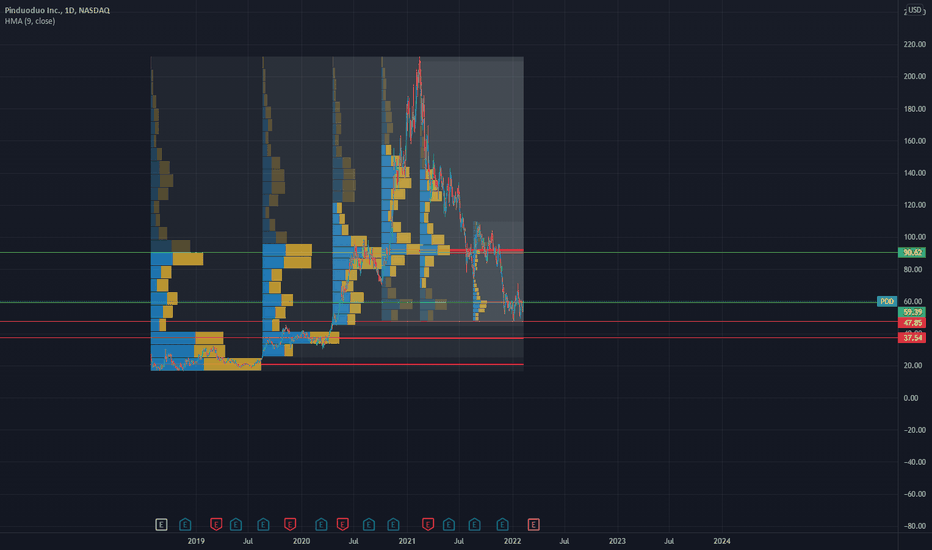Click the red earnings marker just before 2020
Image resolution: width=932 pixels, height=550 pixels.
click(x=290, y=524)
